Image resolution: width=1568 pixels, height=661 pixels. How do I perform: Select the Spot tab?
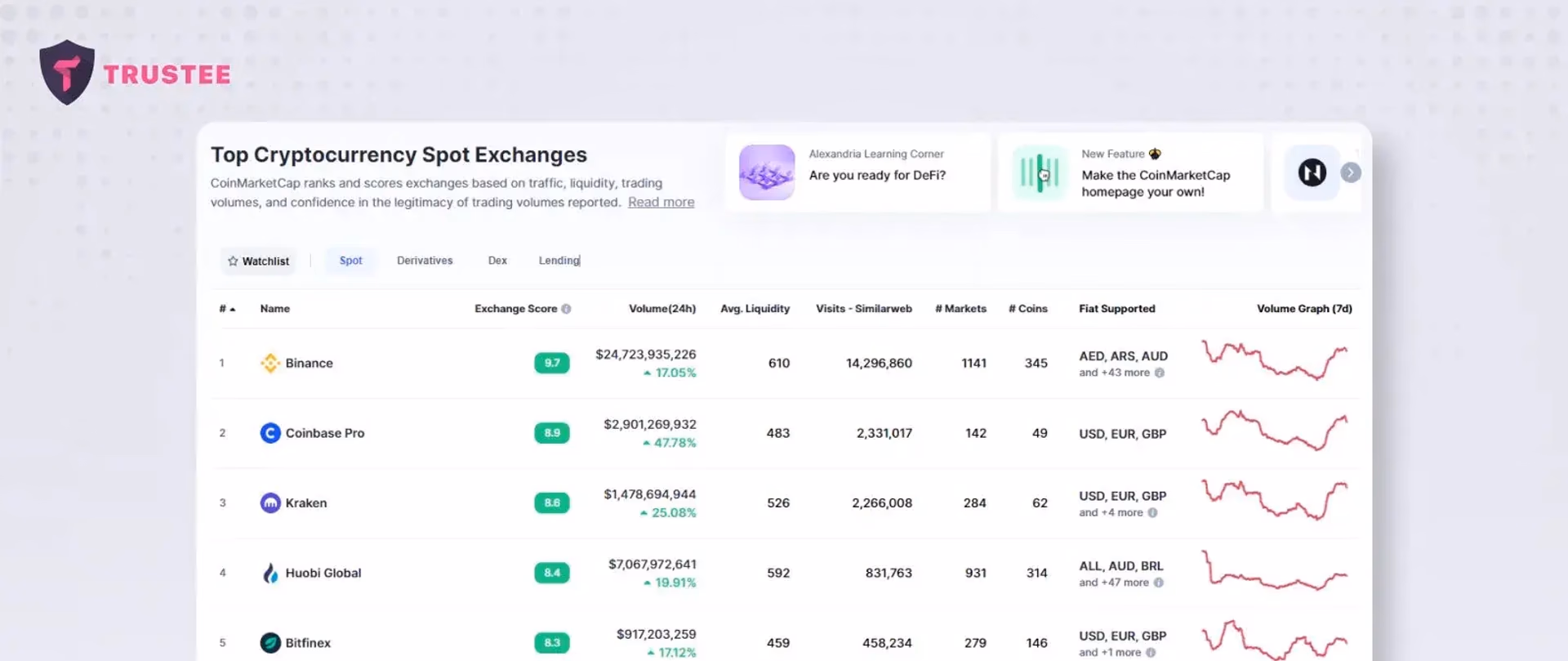click(x=351, y=261)
